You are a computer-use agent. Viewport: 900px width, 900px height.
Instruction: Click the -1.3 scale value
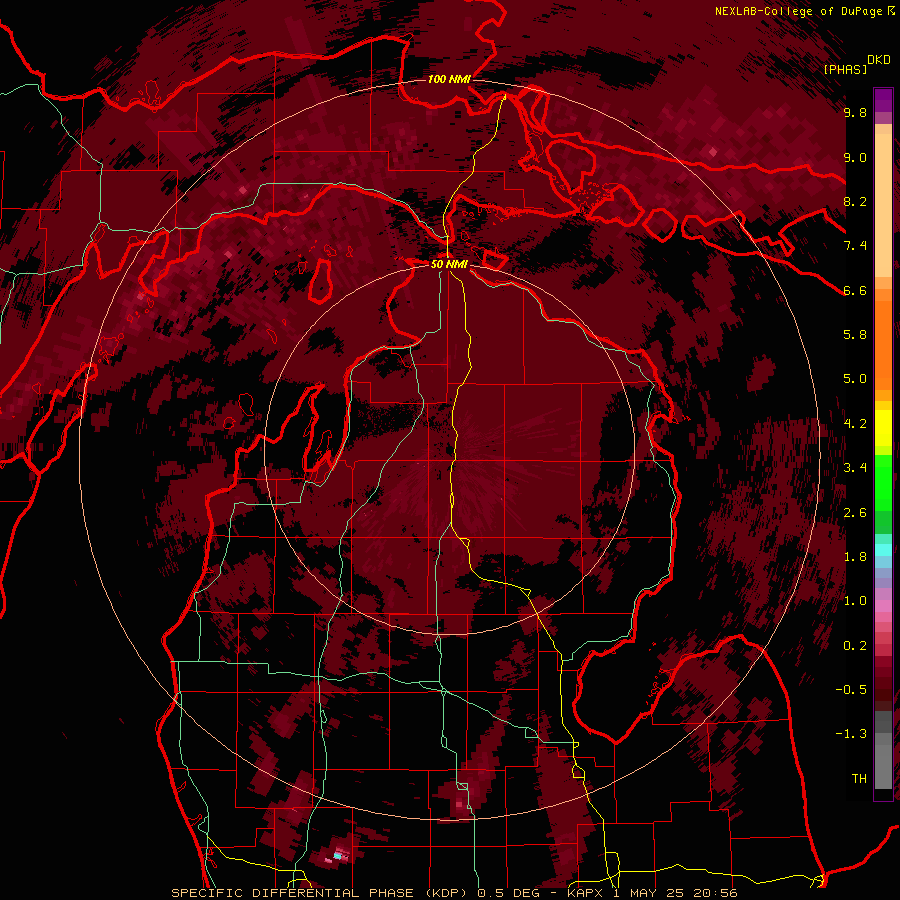pos(851,734)
